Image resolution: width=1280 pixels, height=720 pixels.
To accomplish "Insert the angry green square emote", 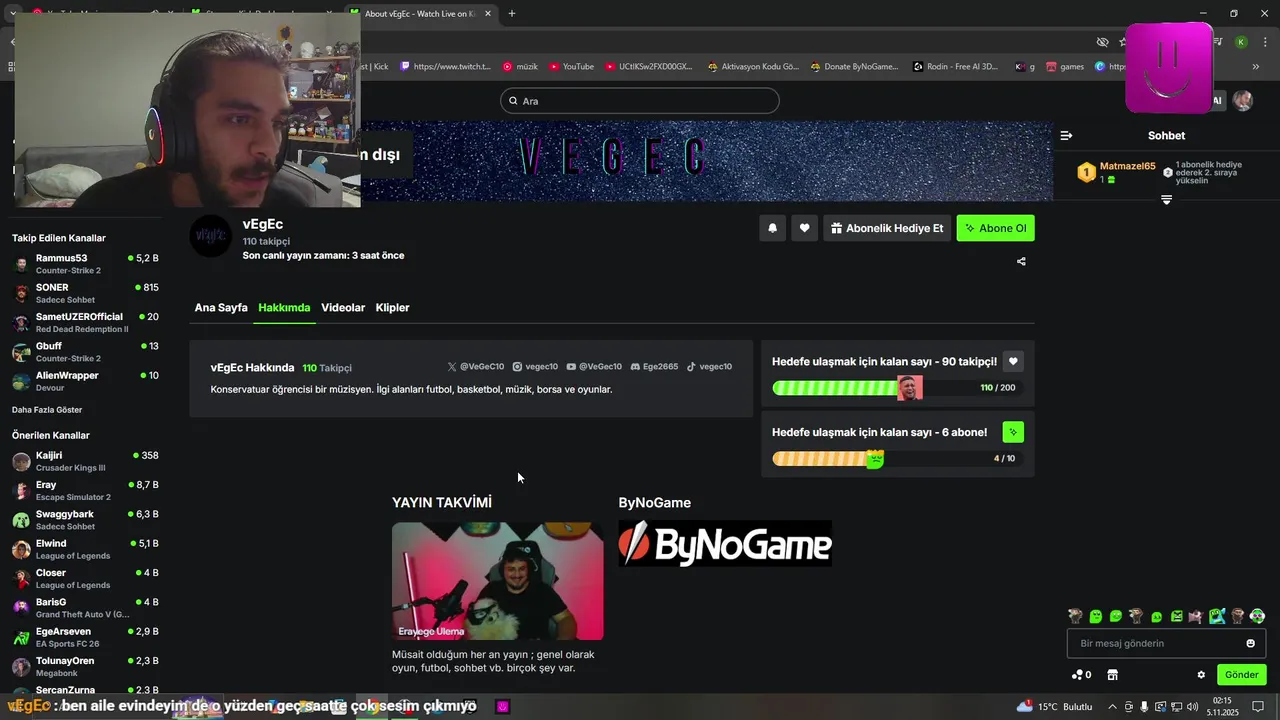I will click(1177, 616).
